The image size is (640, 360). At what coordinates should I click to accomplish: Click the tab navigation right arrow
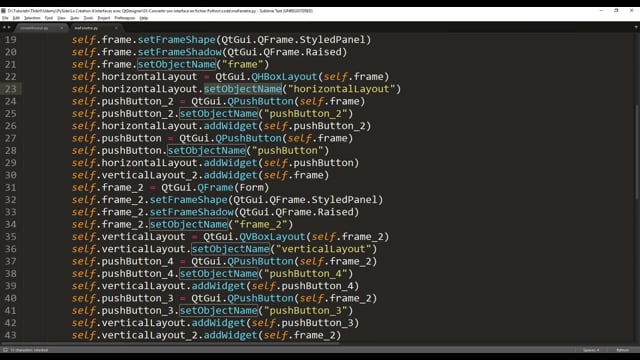pos(9,27)
